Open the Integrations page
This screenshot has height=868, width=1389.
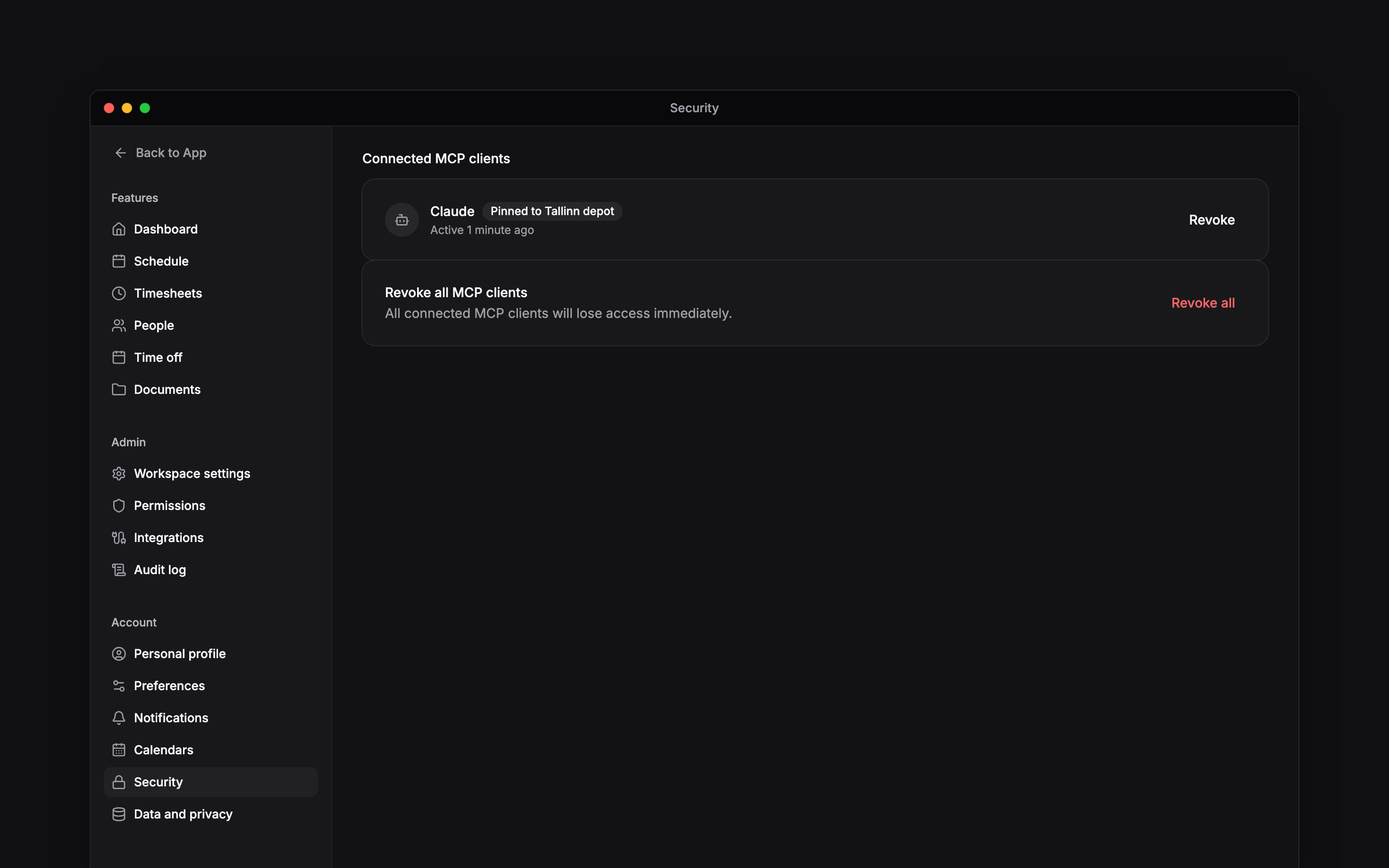pos(210,538)
